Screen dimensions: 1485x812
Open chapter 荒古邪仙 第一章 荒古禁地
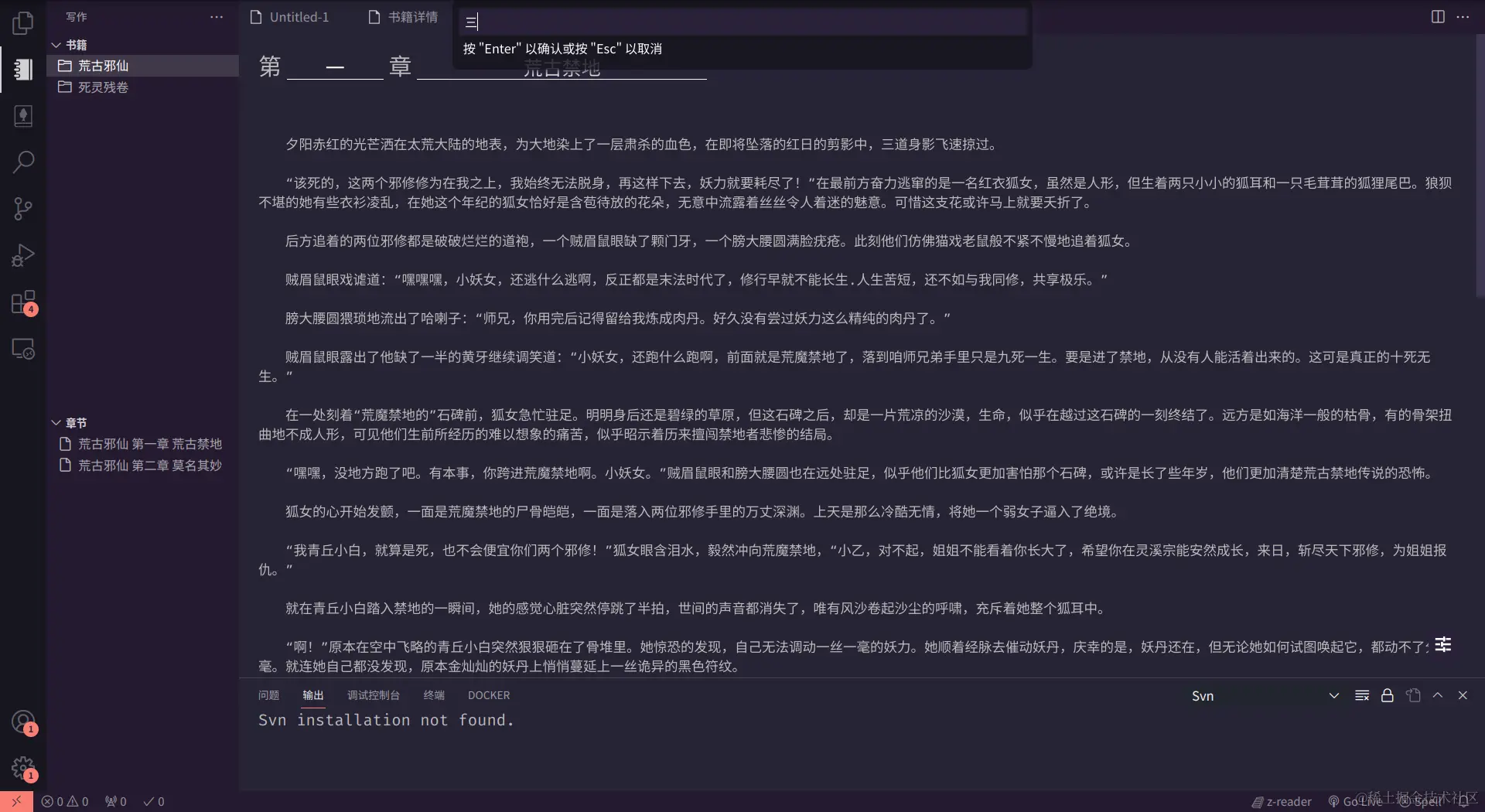143,444
